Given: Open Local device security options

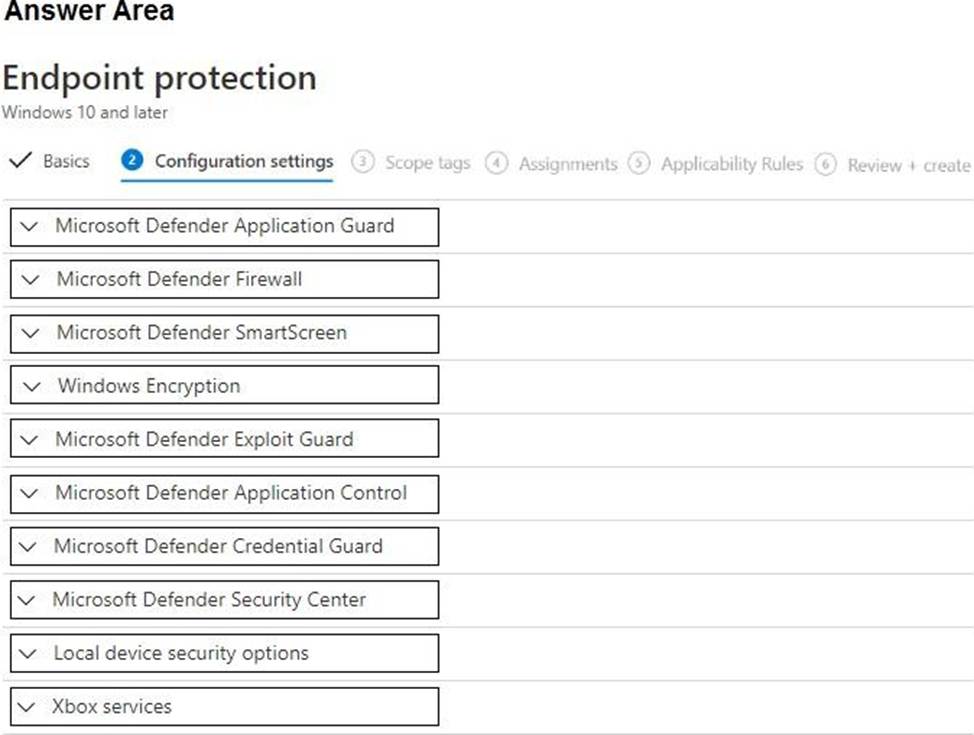Looking at the screenshot, I should (x=224, y=653).
